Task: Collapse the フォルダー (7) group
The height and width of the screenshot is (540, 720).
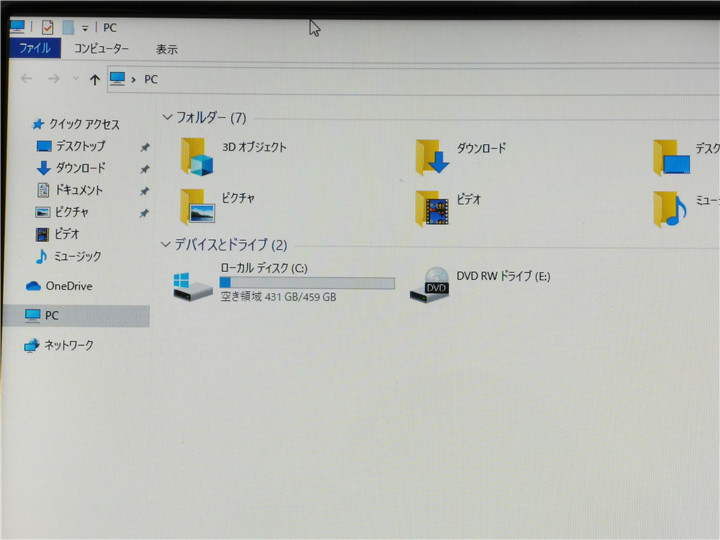Action: (x=167, y=118)
